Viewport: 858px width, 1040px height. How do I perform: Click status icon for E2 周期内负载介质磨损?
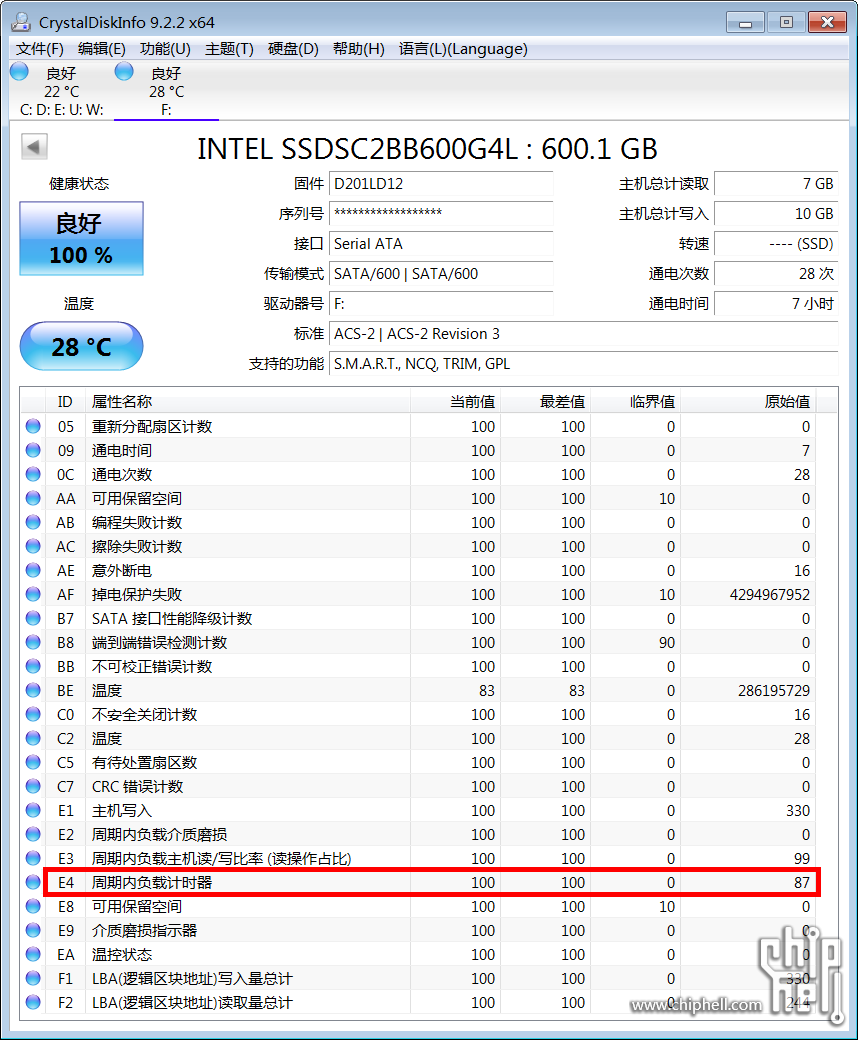[x=33, y=834]
